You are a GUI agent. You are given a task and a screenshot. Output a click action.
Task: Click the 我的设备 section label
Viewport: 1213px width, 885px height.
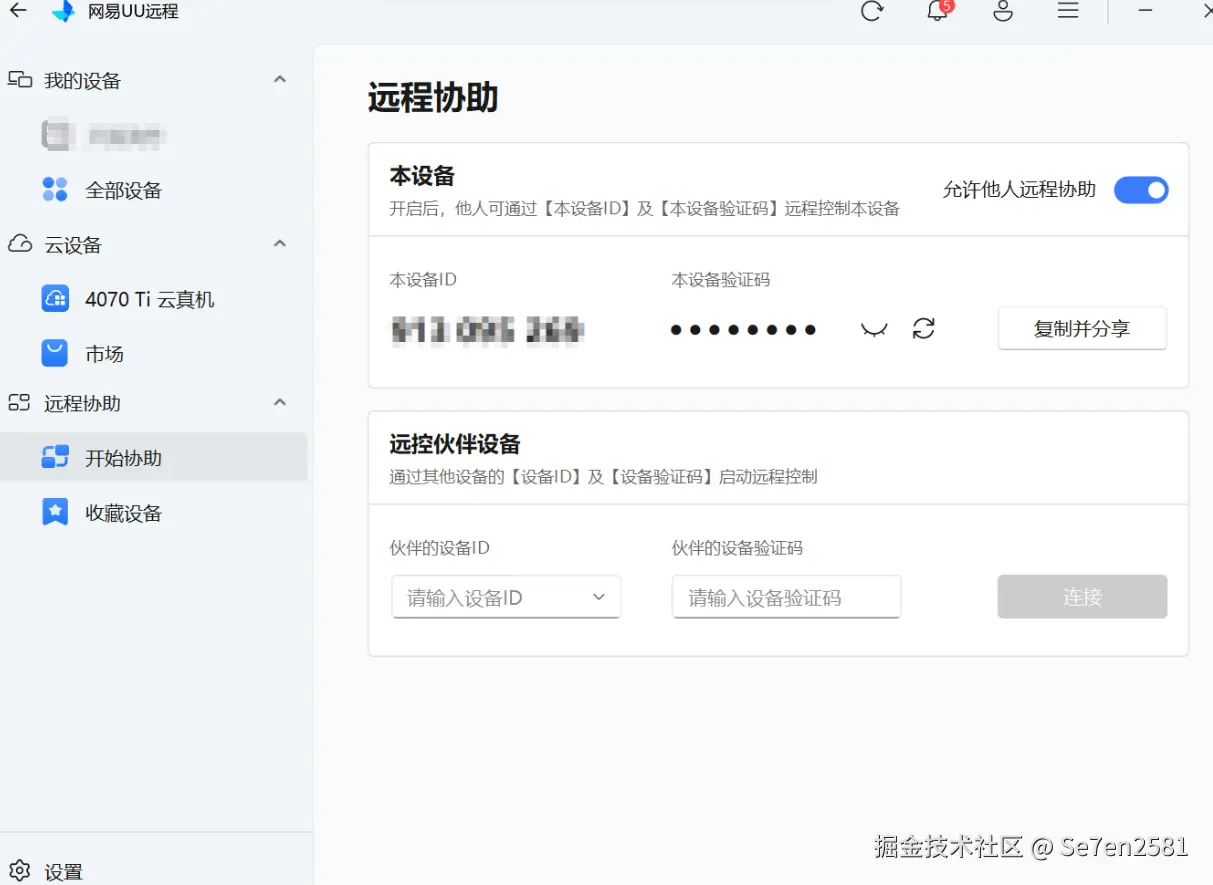[x=83, y=81]
